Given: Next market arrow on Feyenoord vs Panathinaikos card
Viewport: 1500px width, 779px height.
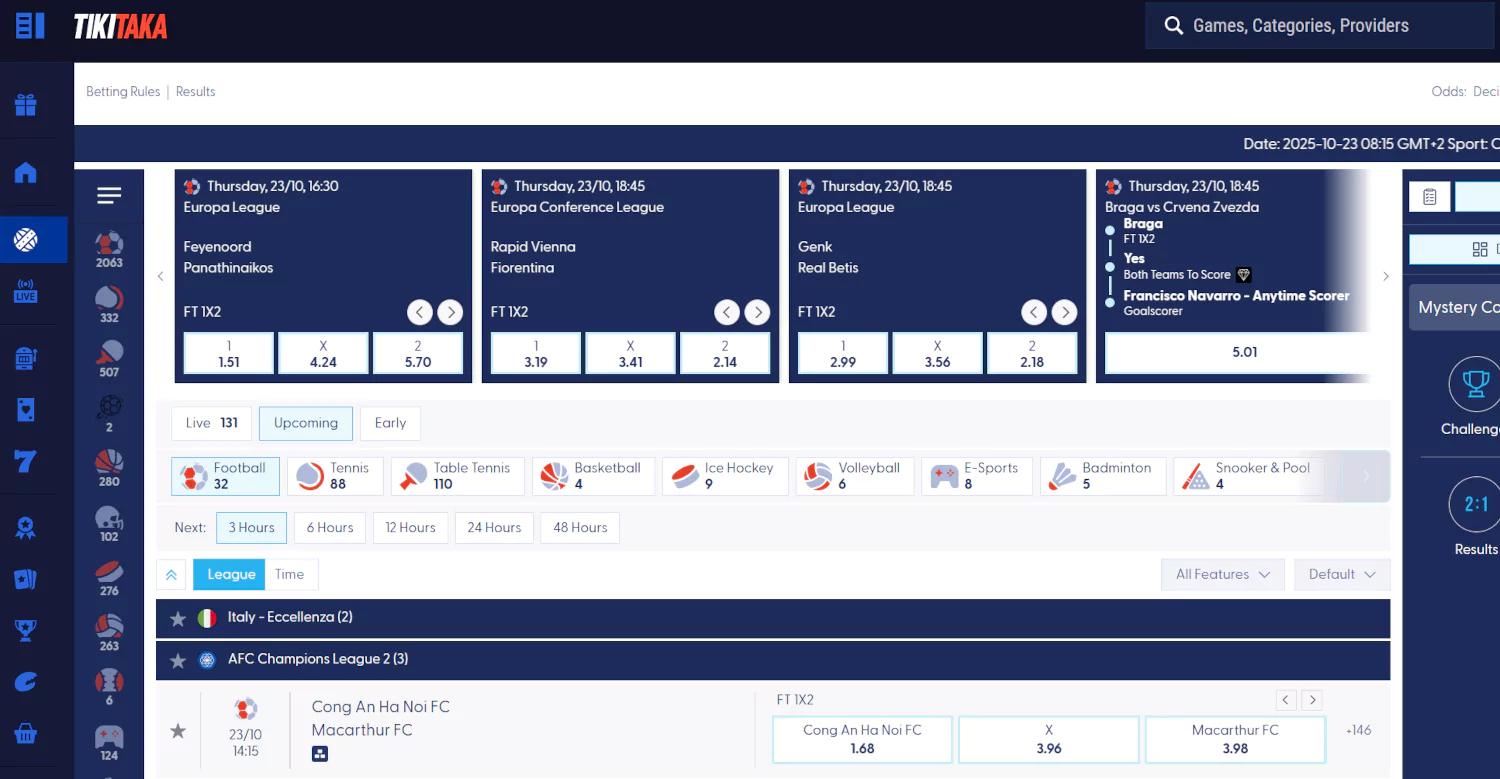Looking at the screenshot, I should 451,313.
